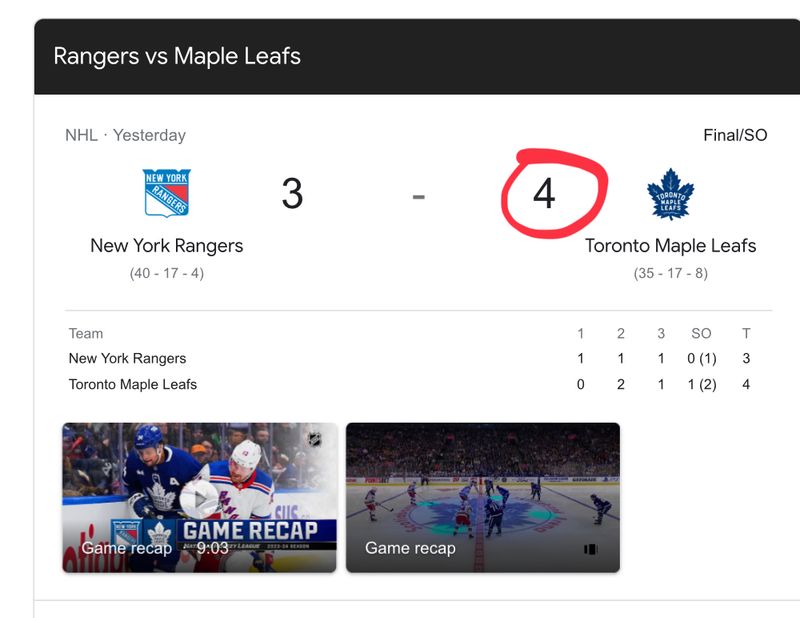The image size is (800, 618).
Task: Select New York Rangers row in score table
Action: [127, 358]
